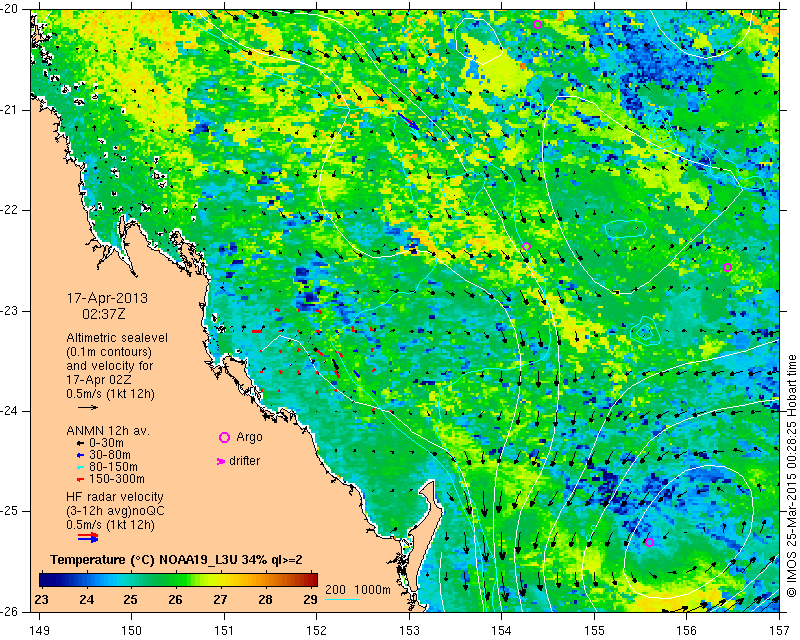Click the magenta drifter legend icon

coord(221,461)
